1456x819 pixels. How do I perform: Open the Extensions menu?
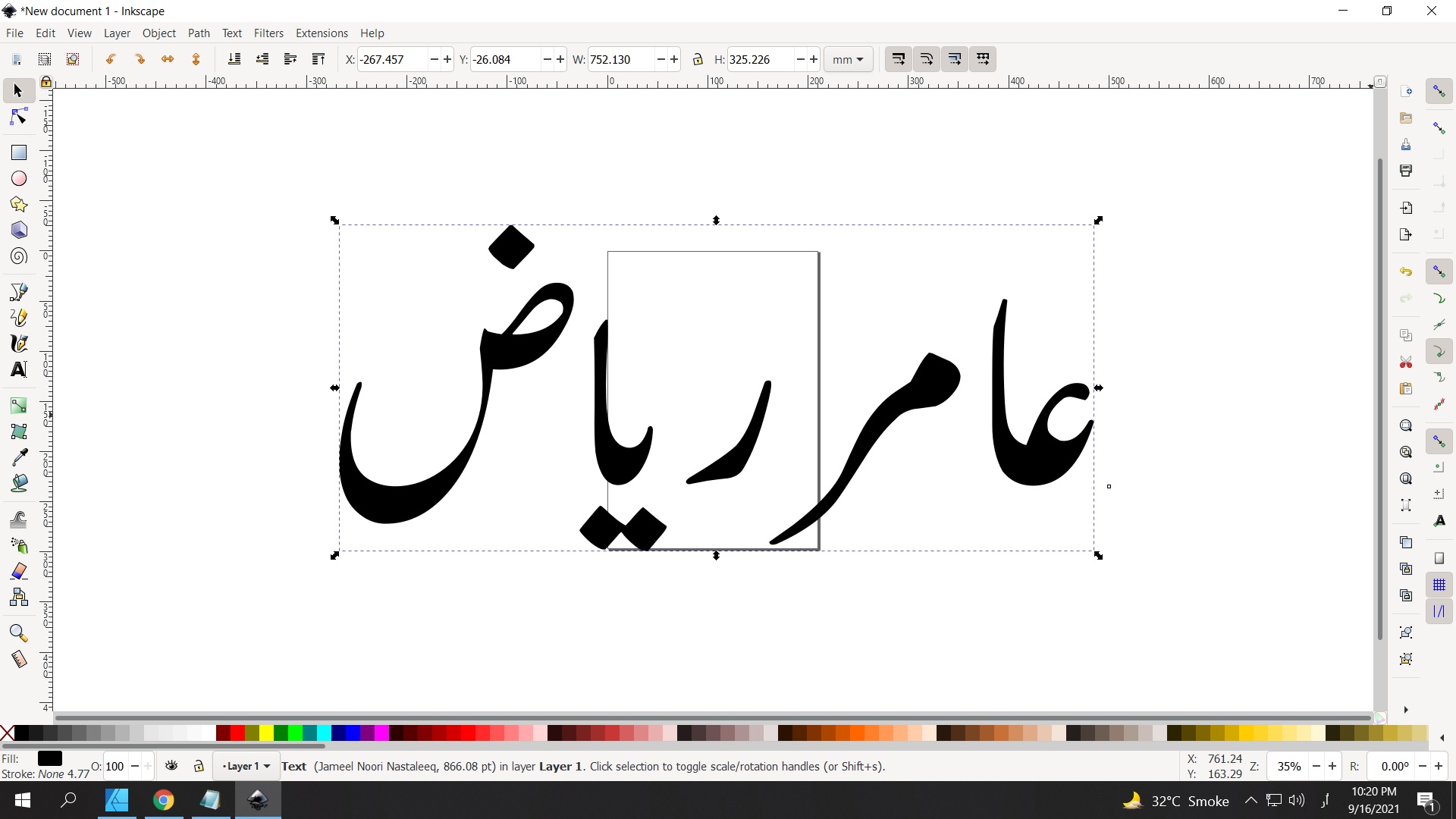pos(322,33)
